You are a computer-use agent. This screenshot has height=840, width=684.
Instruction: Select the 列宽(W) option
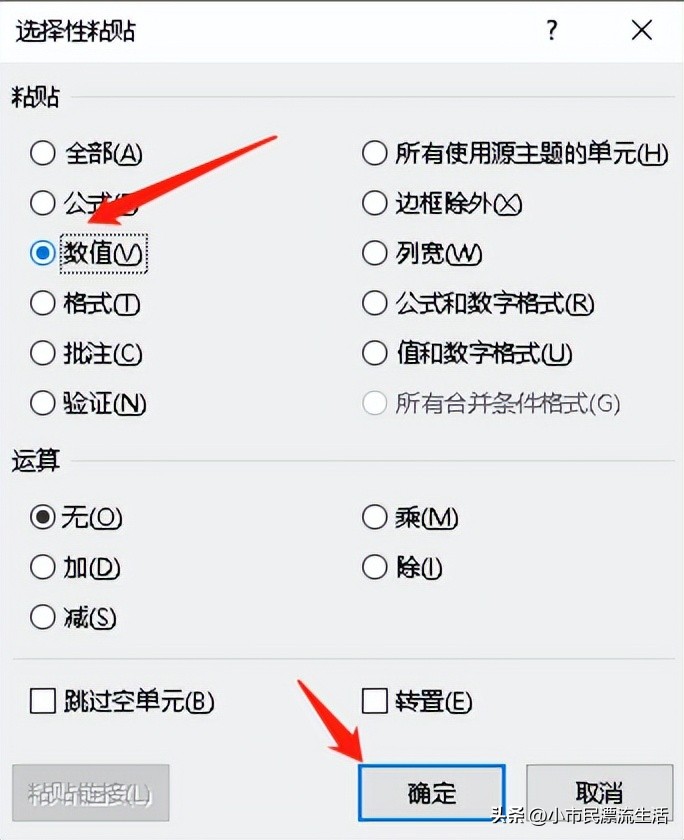(x=374, y=254)
